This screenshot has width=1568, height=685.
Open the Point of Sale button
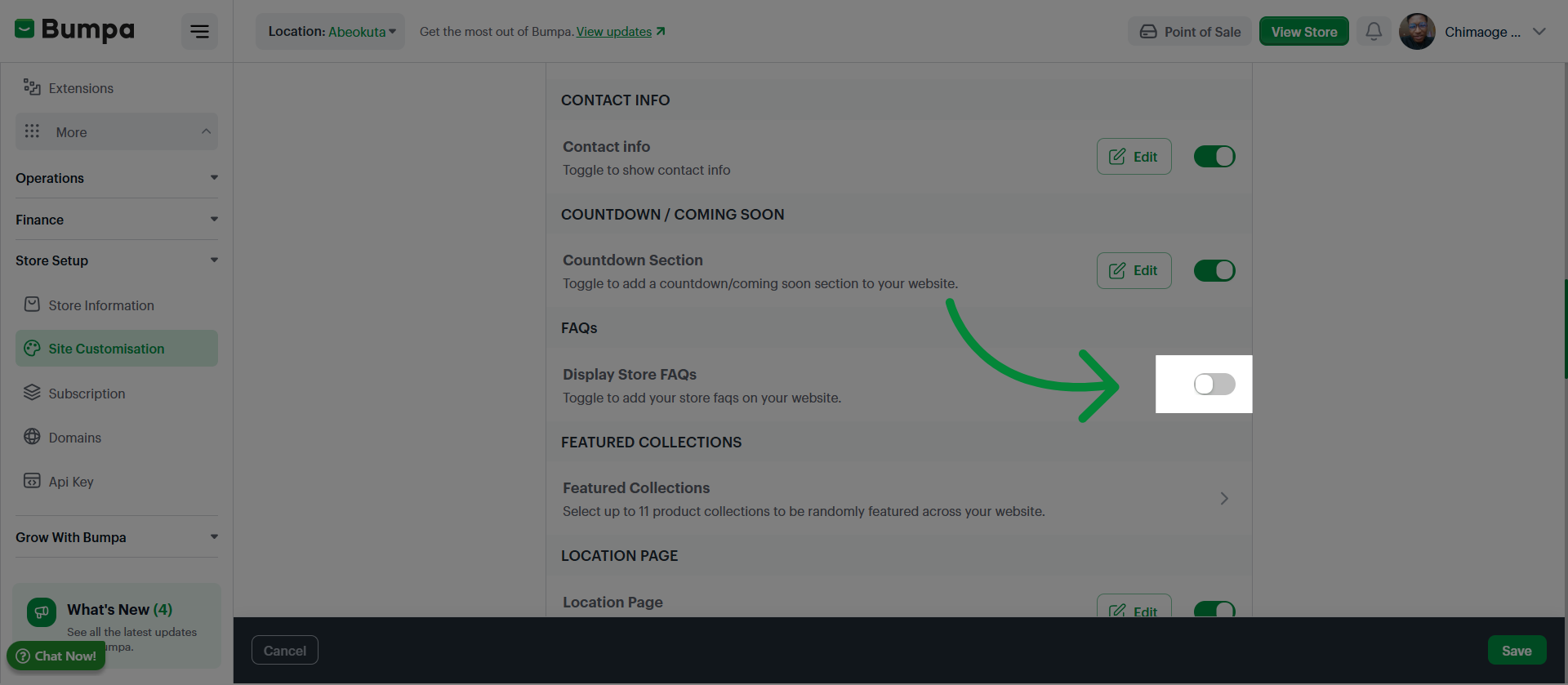click(x=1190, y=32)
